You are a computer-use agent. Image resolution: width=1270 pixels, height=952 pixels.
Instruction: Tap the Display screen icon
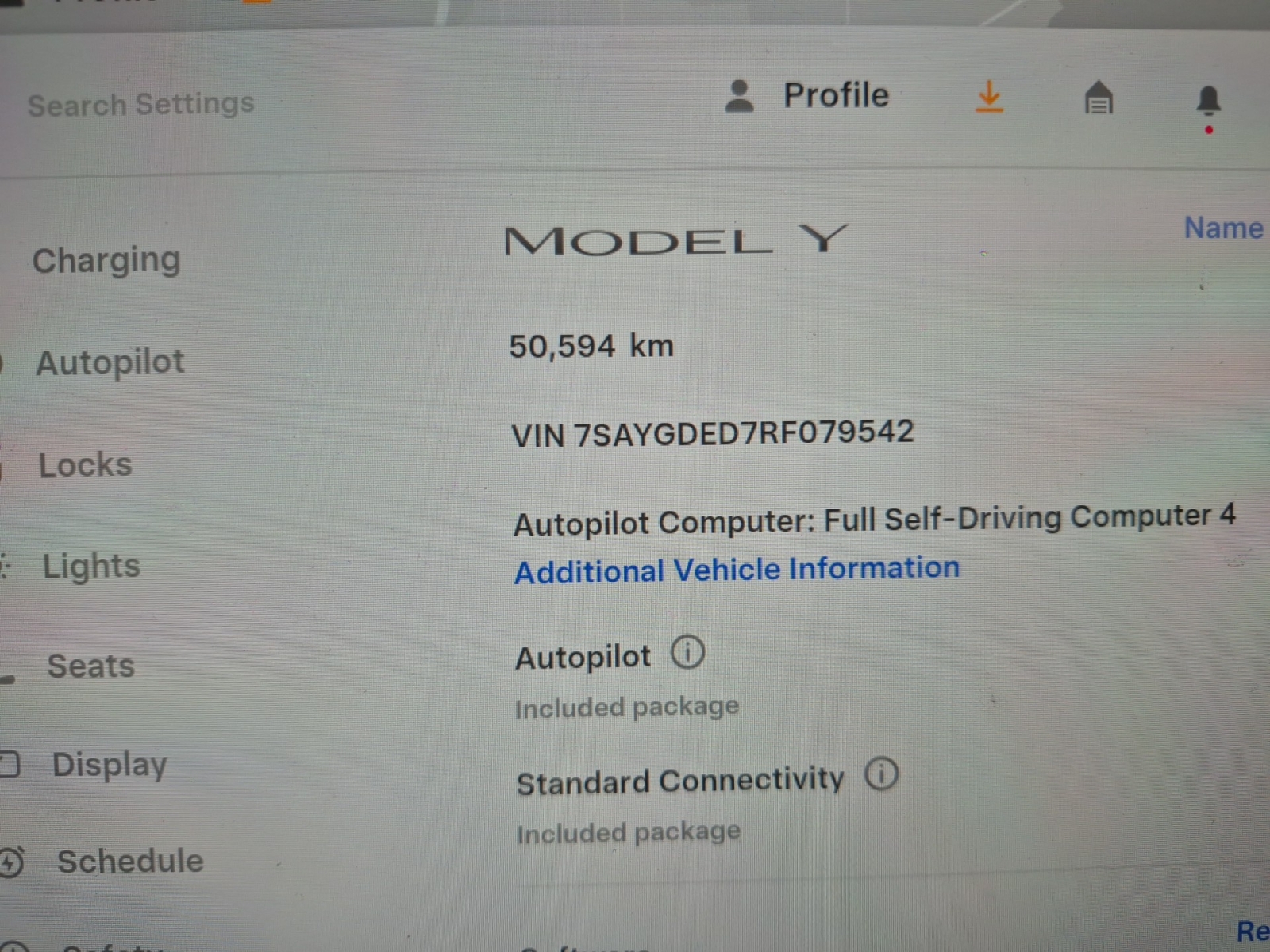[x=10, y=765]
